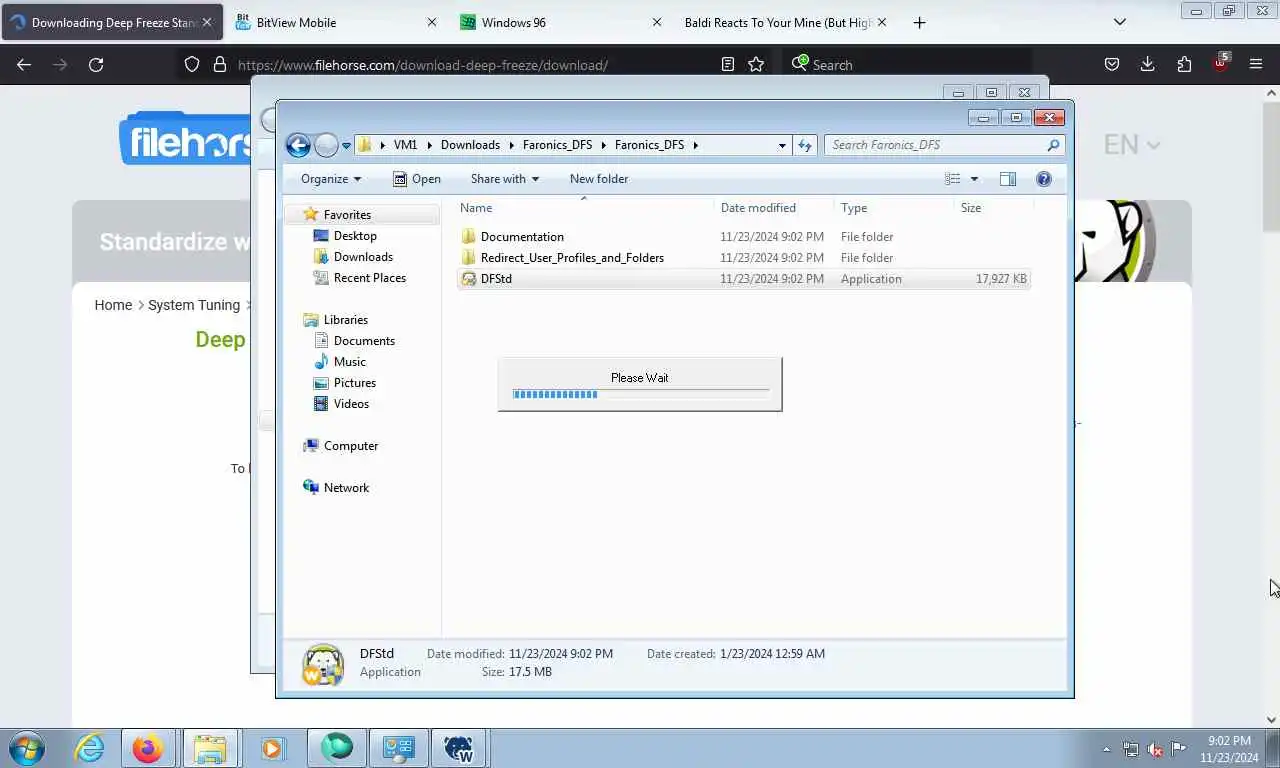
Task: Open Desktop in the navigation pane
Action: click(x=355, y=236)
